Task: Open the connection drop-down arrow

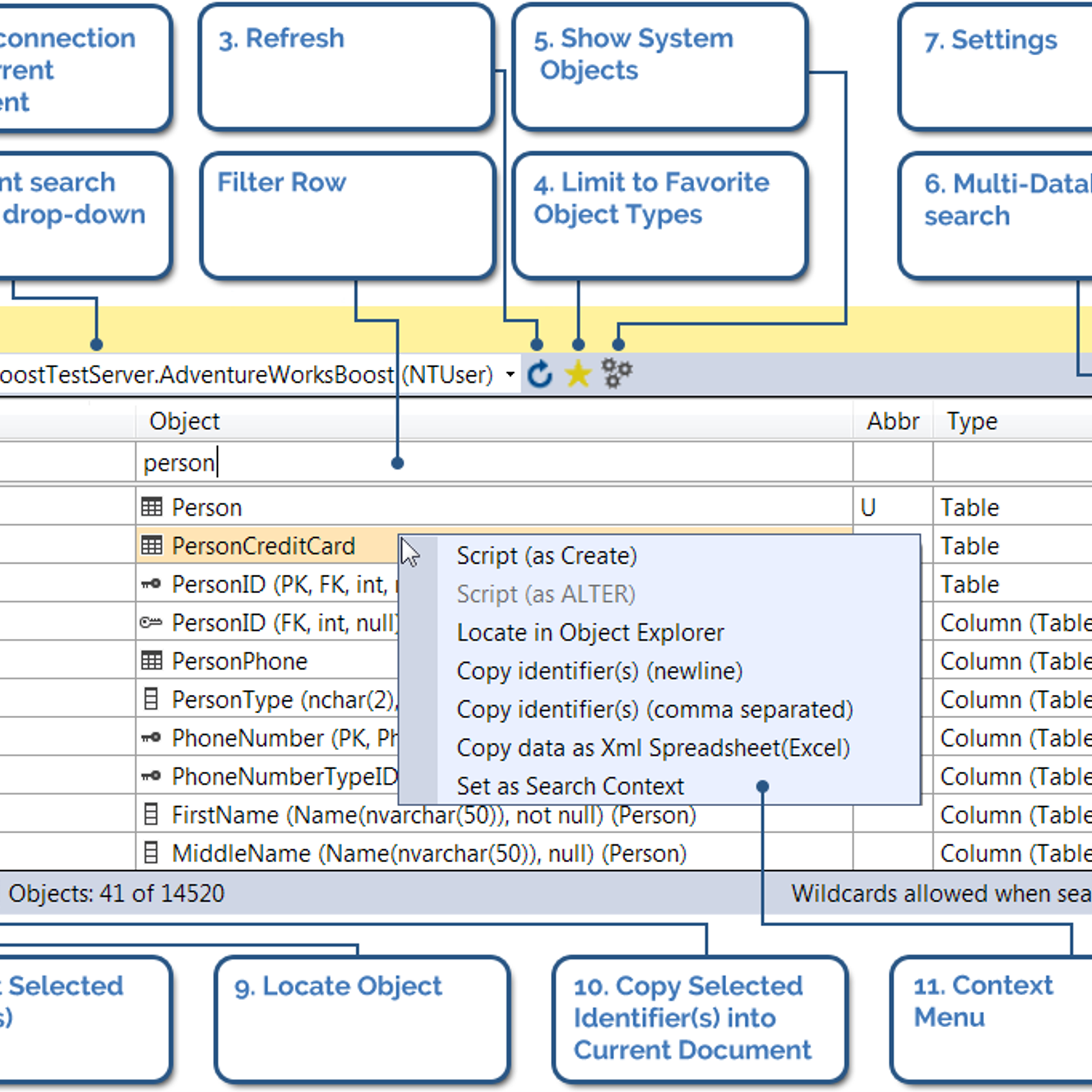Action: 510,374
